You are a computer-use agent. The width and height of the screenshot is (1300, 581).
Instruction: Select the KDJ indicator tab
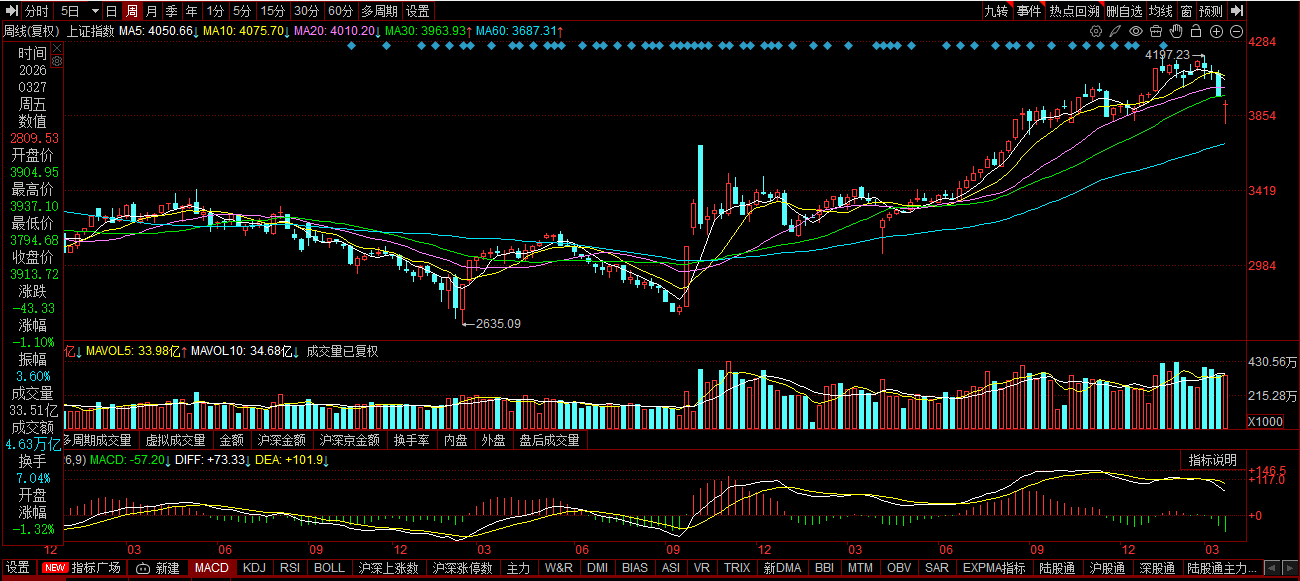click(x=255, y=568)
